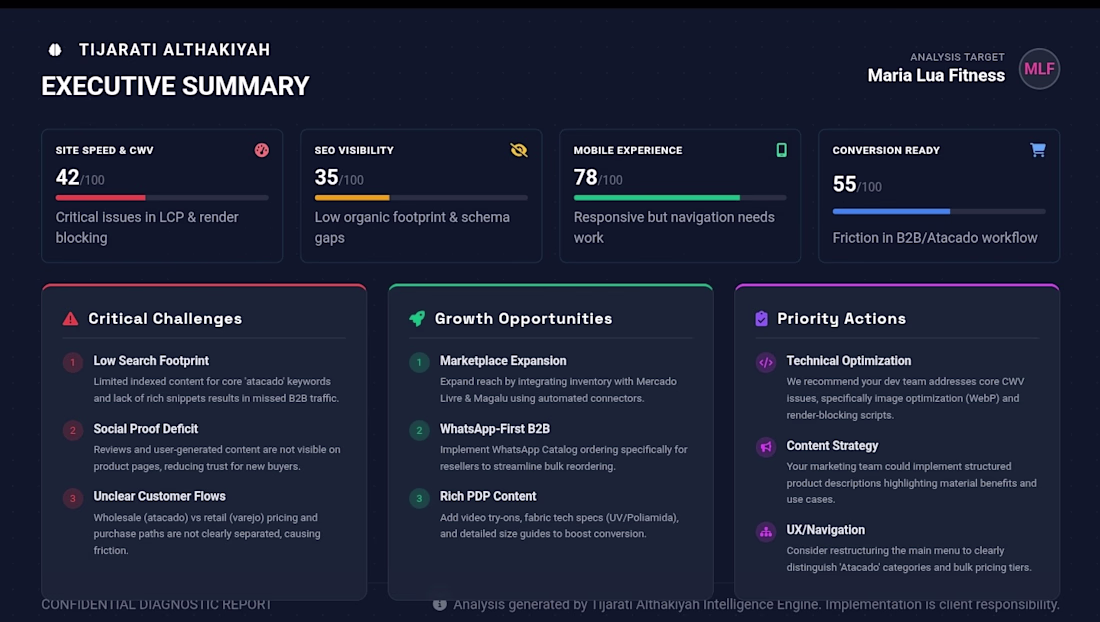Click the Mobile Experience green progress bar

point(657,198)
